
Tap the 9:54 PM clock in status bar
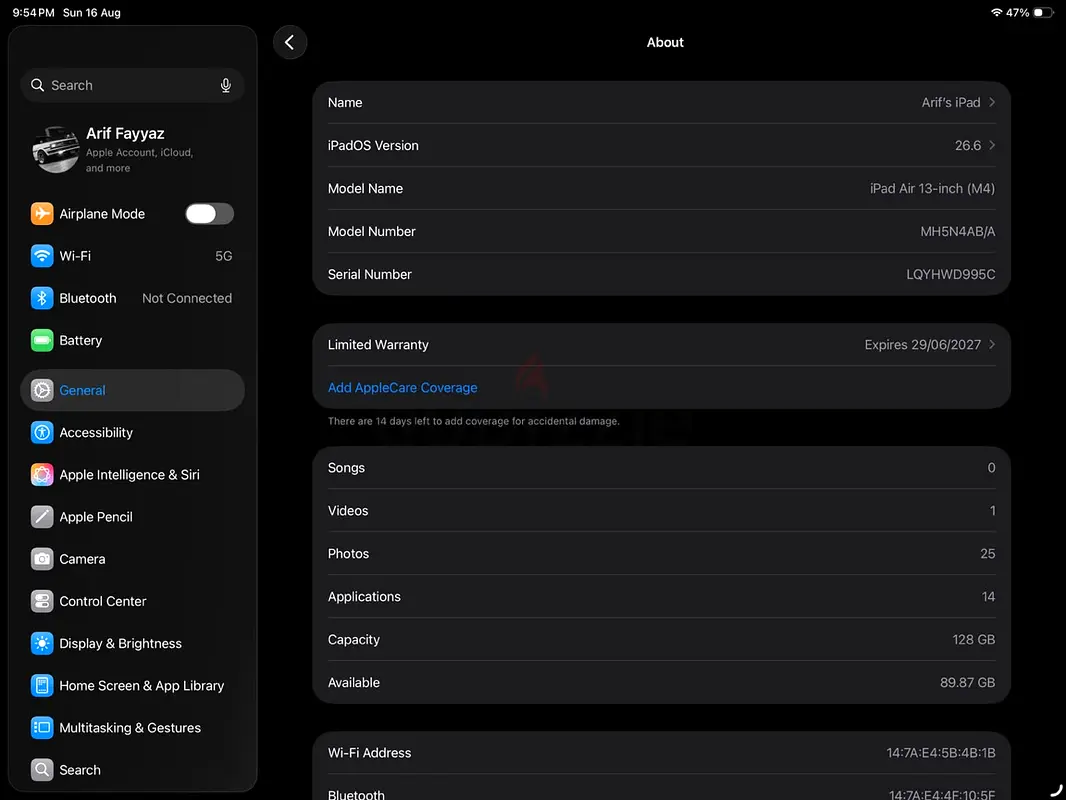33,12
